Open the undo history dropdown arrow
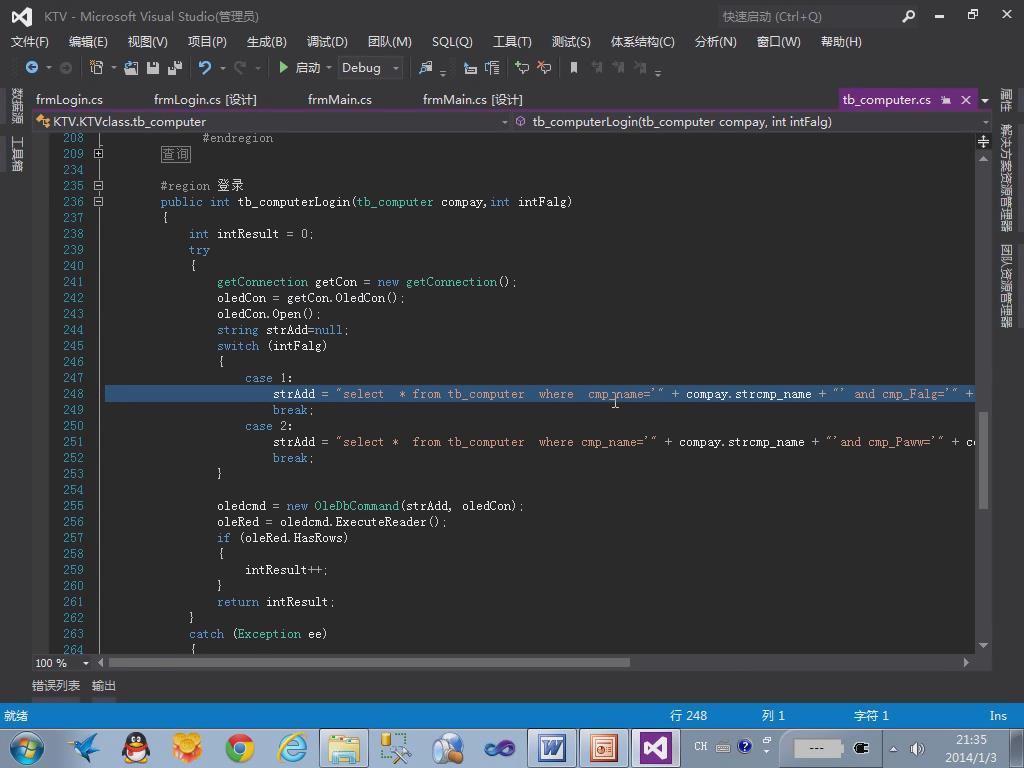The image size is (1024, 768). (223, 68)
